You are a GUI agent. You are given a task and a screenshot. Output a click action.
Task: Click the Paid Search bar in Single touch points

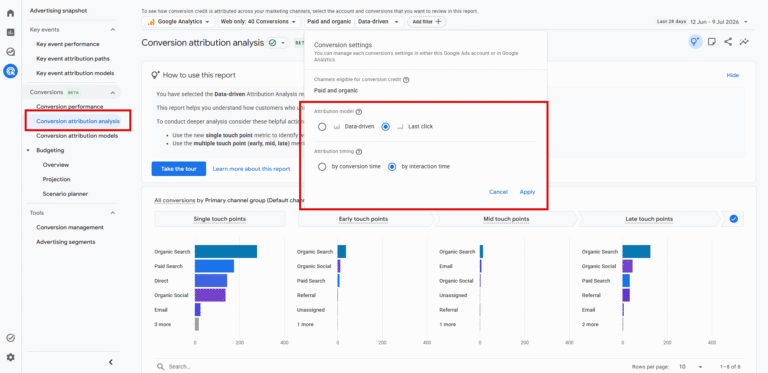215,266
